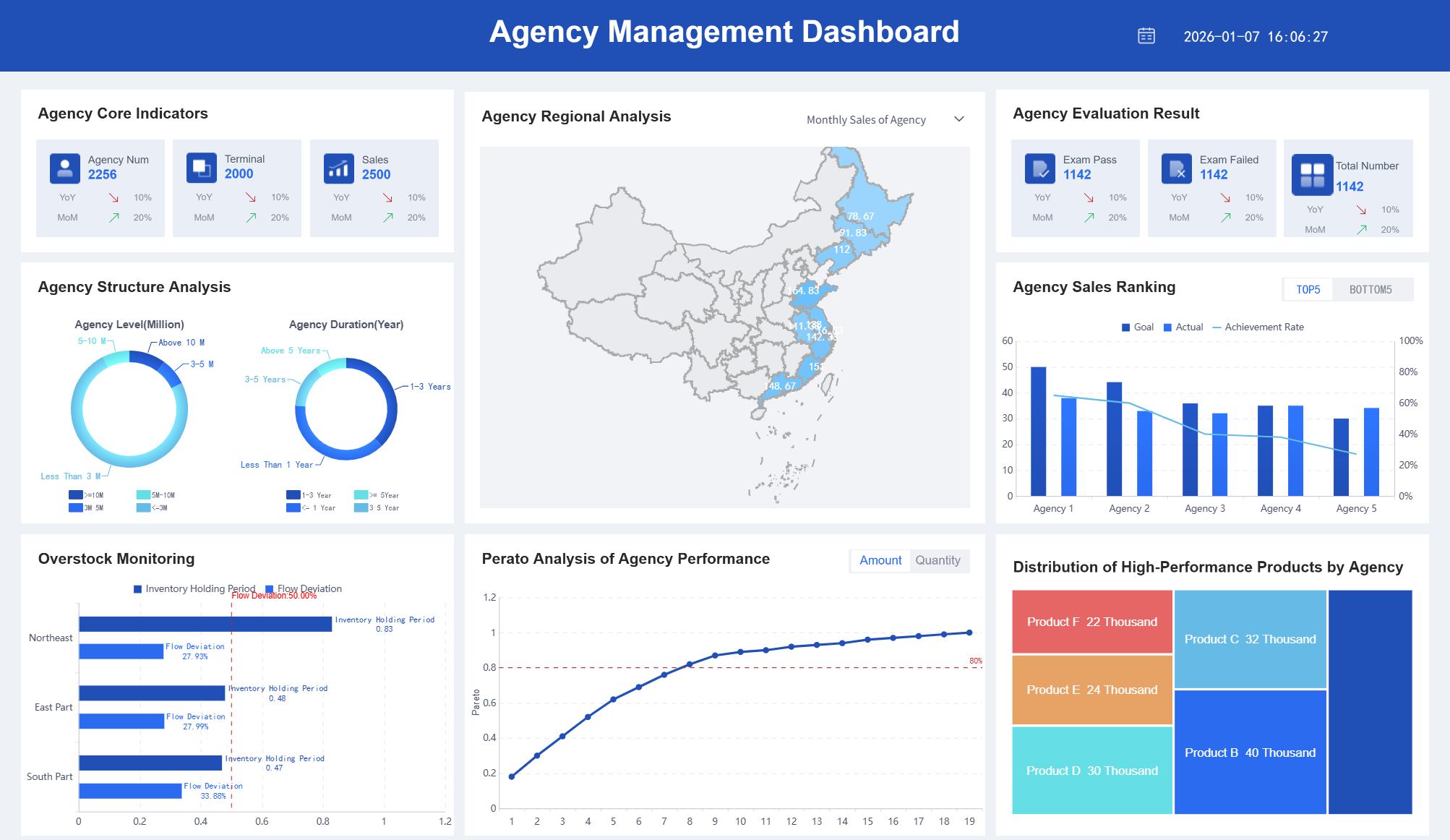Click the chevron next to Monthly Sales
This screenshot has height=840, width=1450.
959,119
